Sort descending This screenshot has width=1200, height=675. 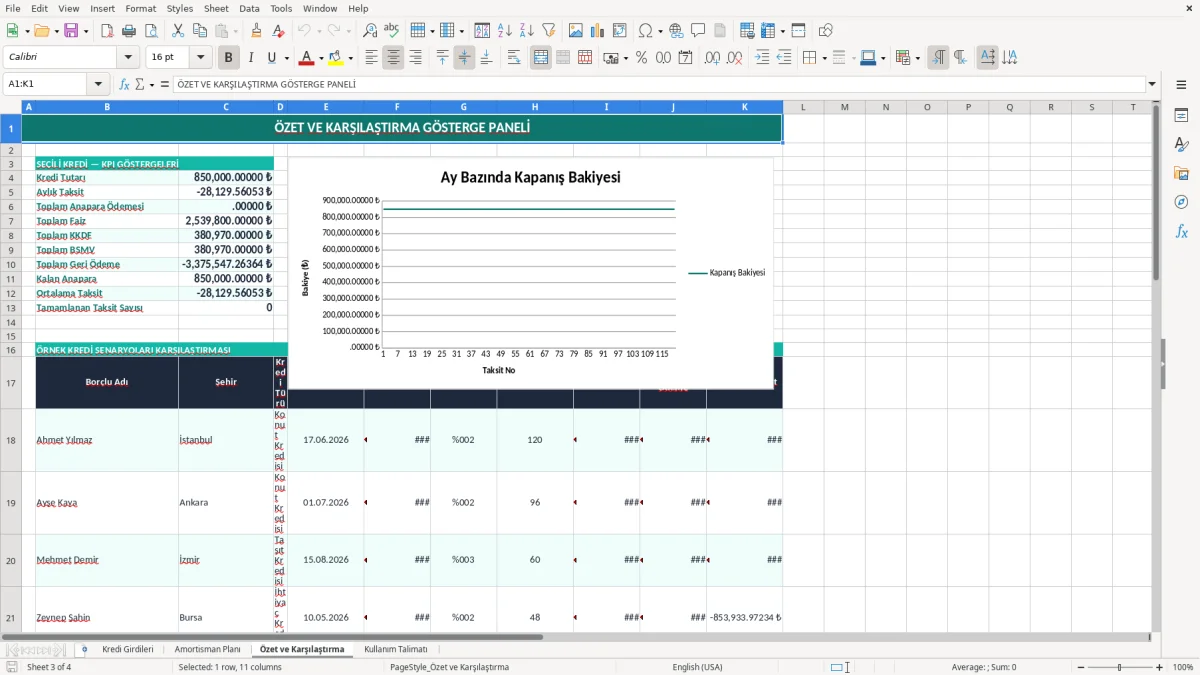[x=526, y=31]
